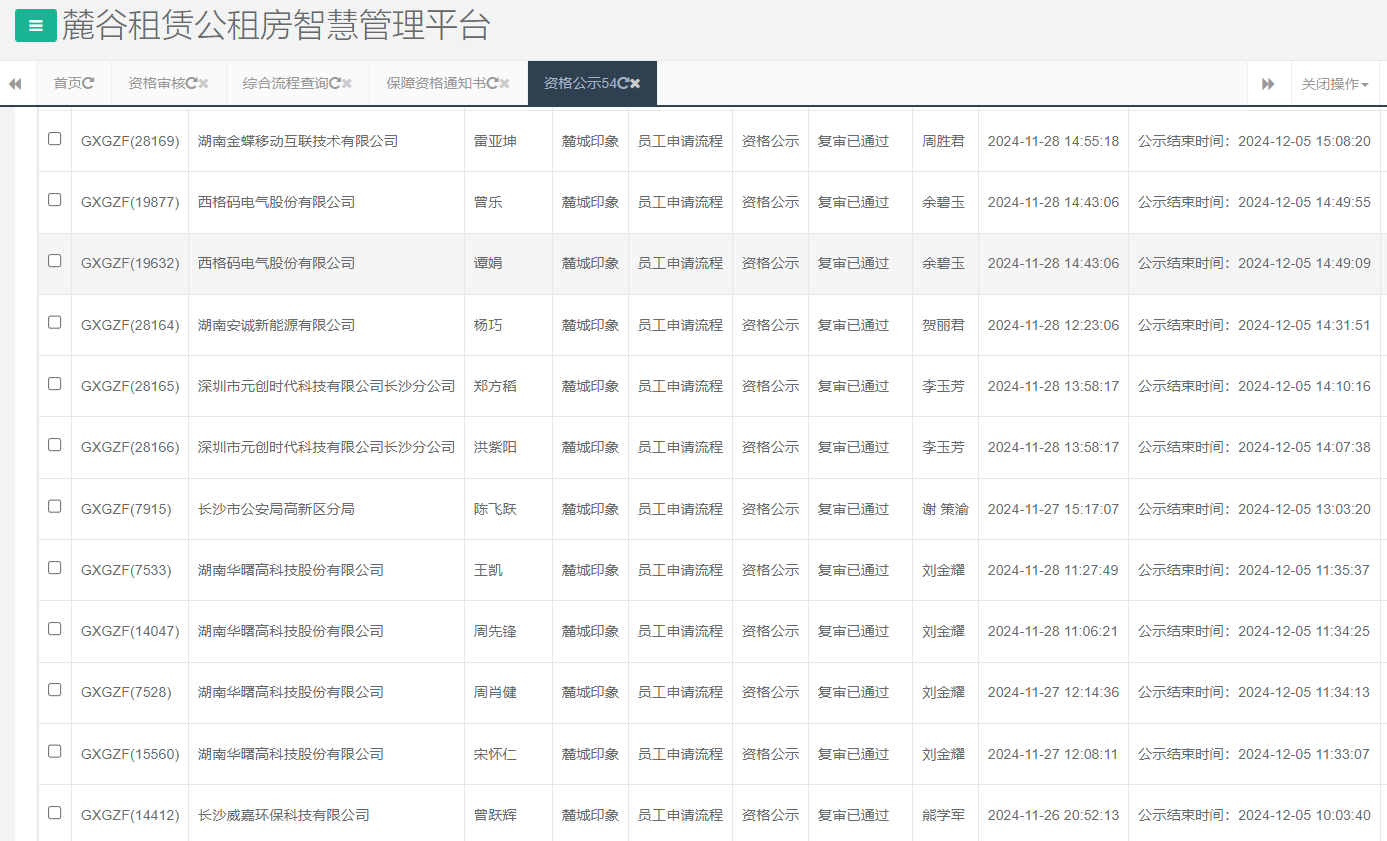Check the GXGZF(14412) row checkbox
Viewport: 1387px width, 841px height.
click(56, 814)
